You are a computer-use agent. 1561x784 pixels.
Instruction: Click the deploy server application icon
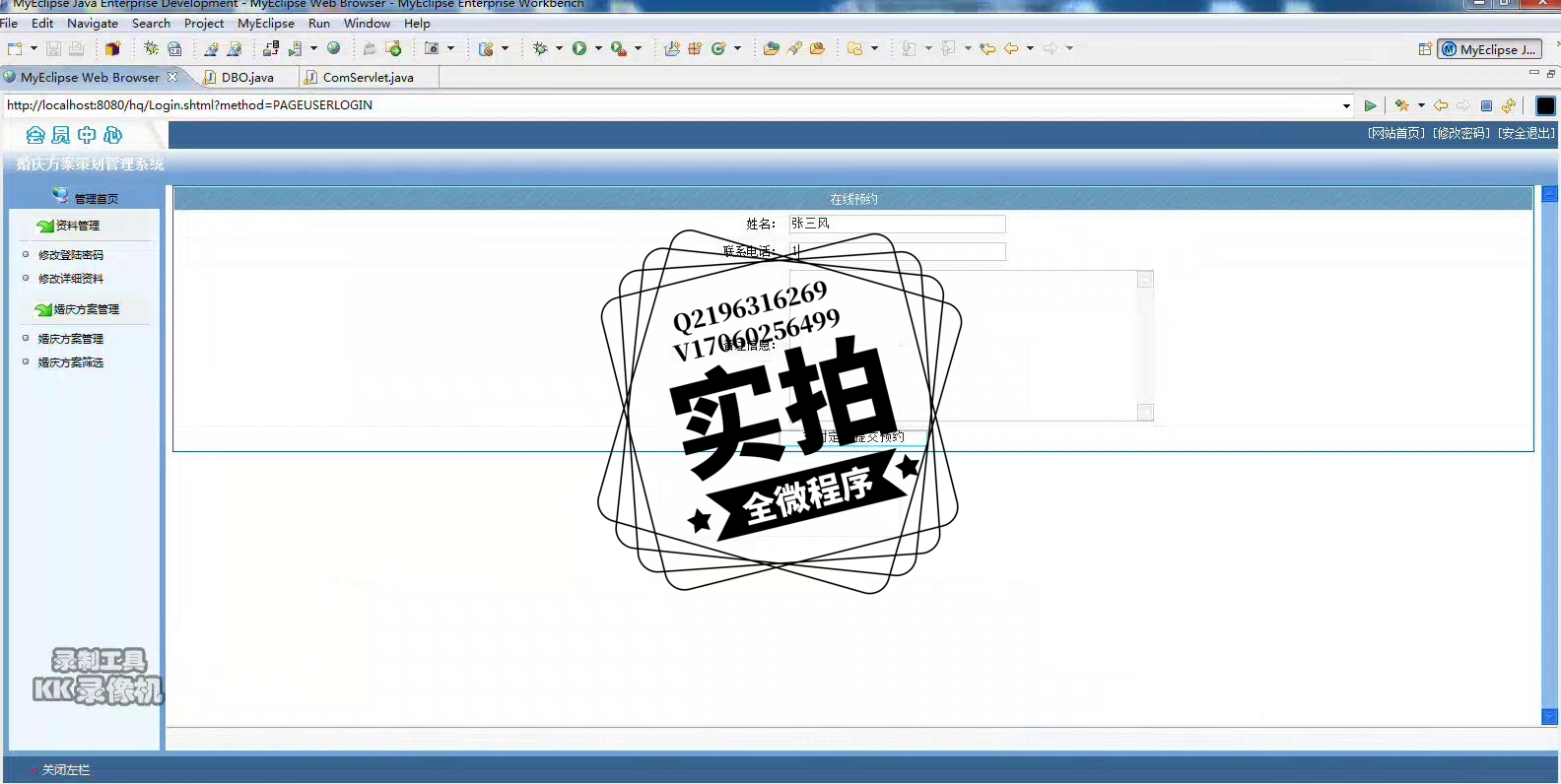coord(271,48)
